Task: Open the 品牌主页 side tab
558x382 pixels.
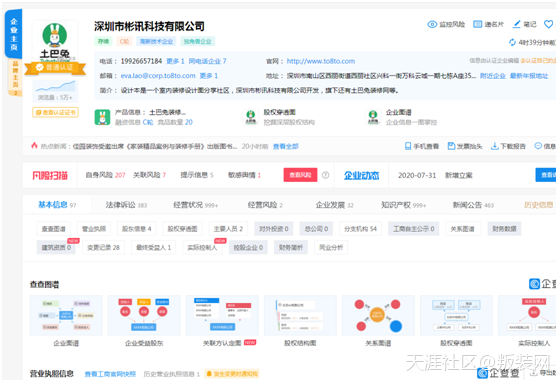Action: click(15, 77)
